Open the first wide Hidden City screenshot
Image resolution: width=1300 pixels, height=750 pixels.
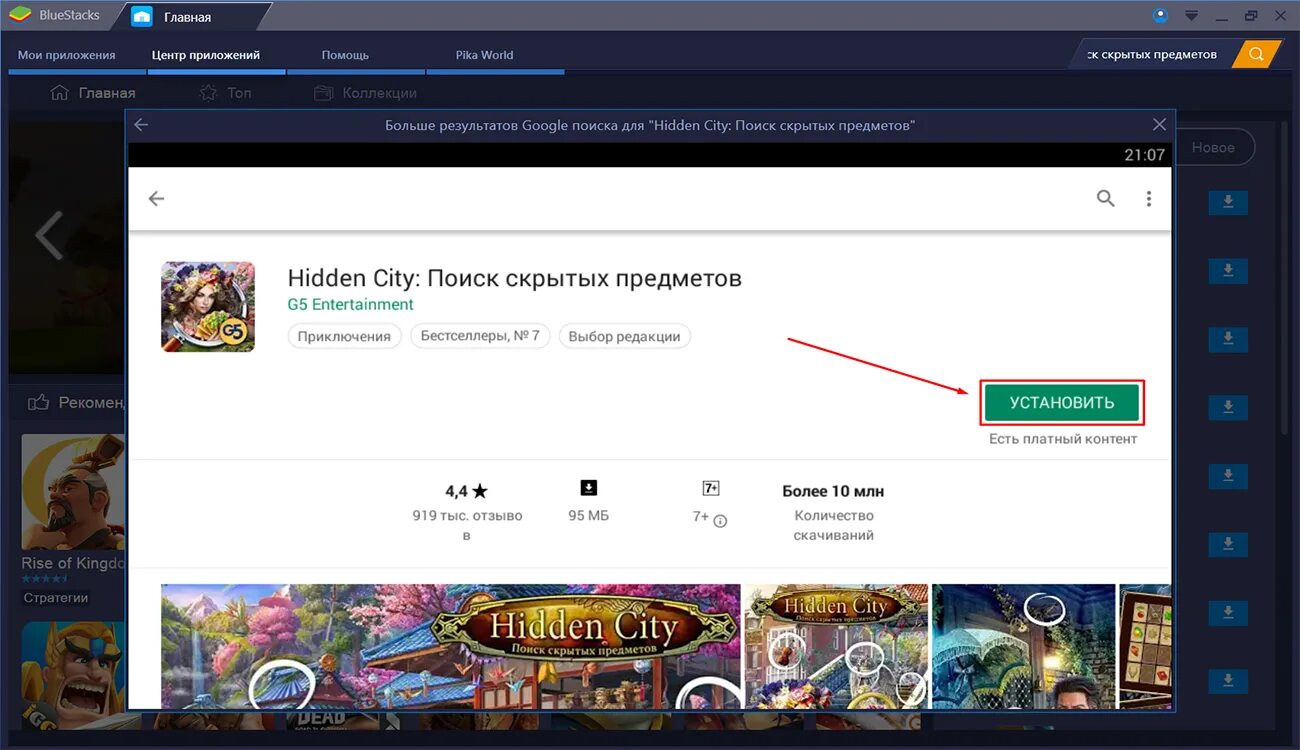pyautogui.click(x=451, y=645)
